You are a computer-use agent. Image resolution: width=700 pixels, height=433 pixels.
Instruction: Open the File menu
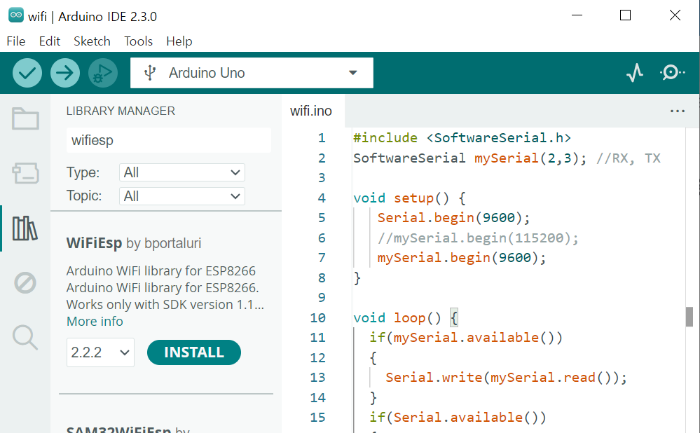[x=16, y=42]
